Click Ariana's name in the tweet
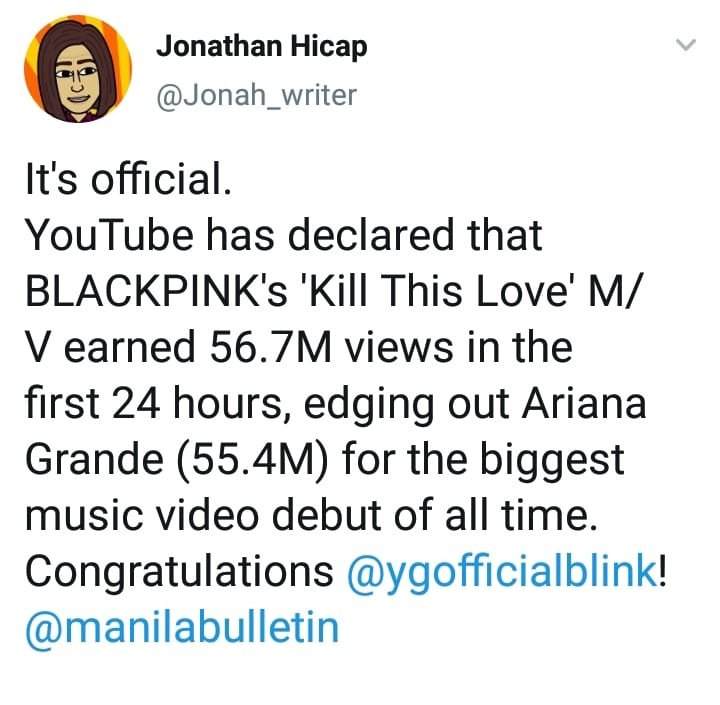Screen dimensions: 720x705 point(584,403)
